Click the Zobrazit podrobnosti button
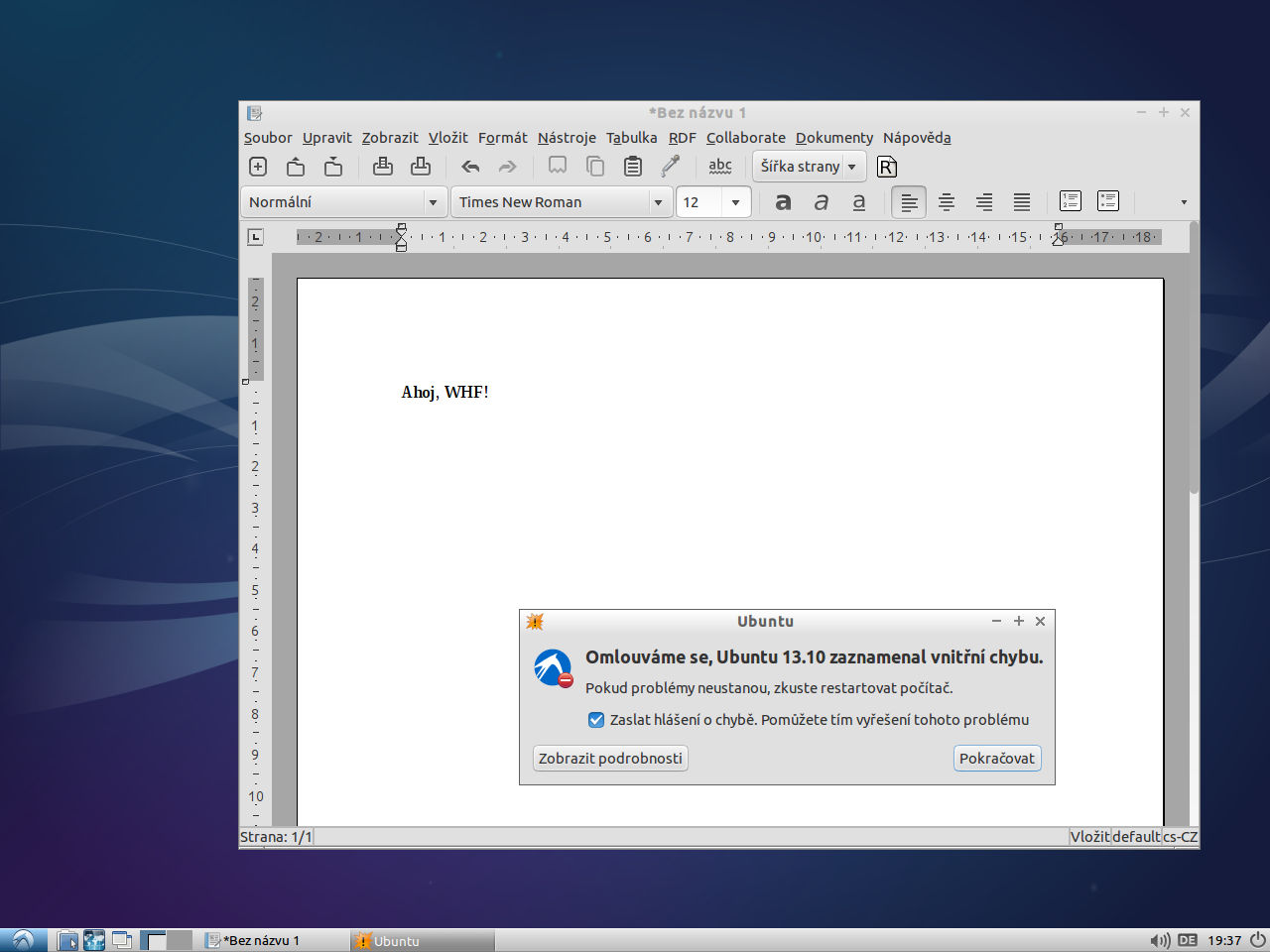The width and height of the screenshot is (1270, 952). point(610,759)
